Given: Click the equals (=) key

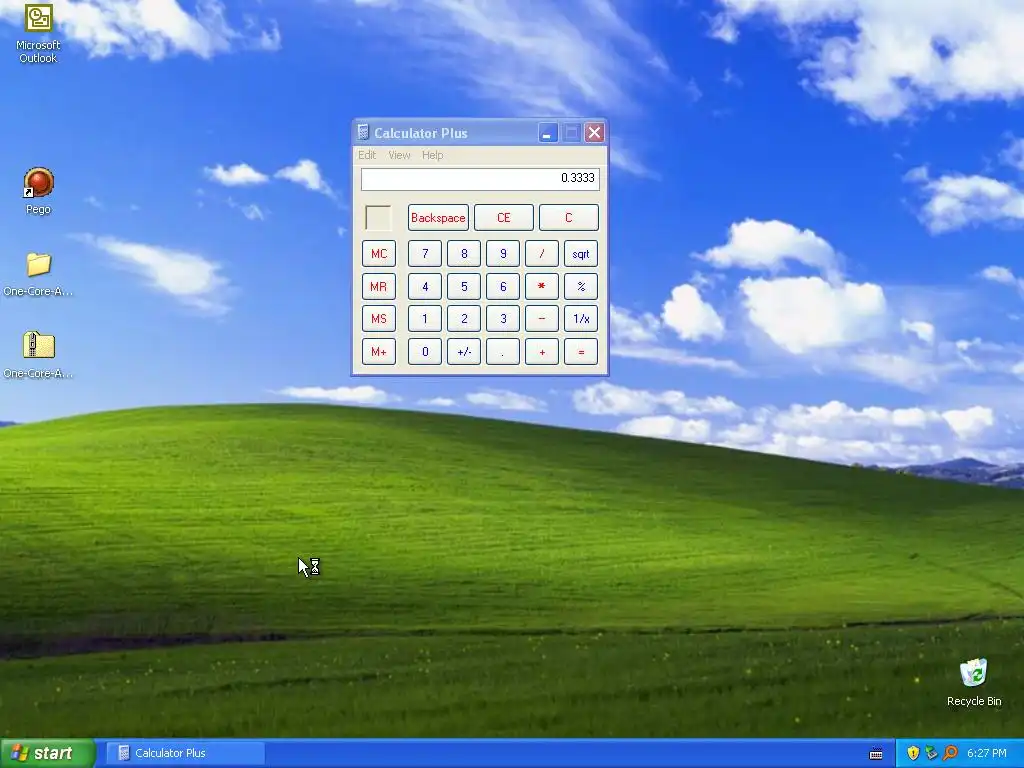Looking at the screenshot, I should coord(581,351).
